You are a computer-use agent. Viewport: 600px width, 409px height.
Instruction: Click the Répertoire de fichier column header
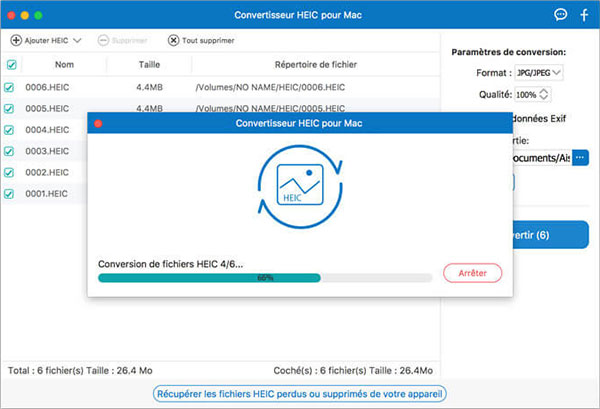(316, 65)
